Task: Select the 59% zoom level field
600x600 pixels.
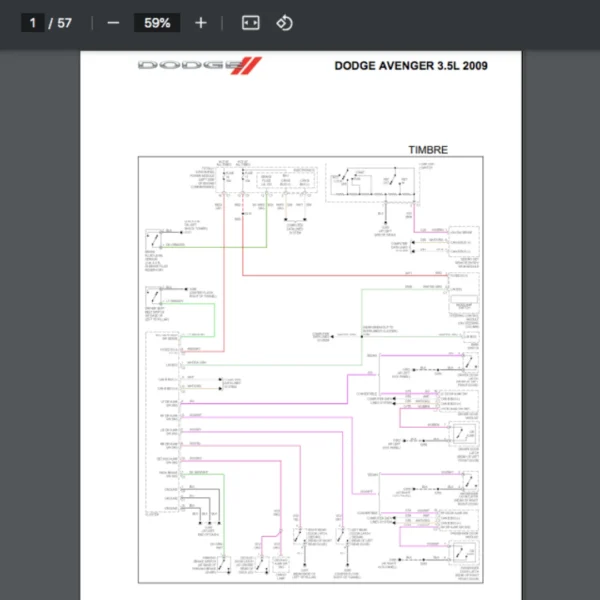Action: click(157, 22)
